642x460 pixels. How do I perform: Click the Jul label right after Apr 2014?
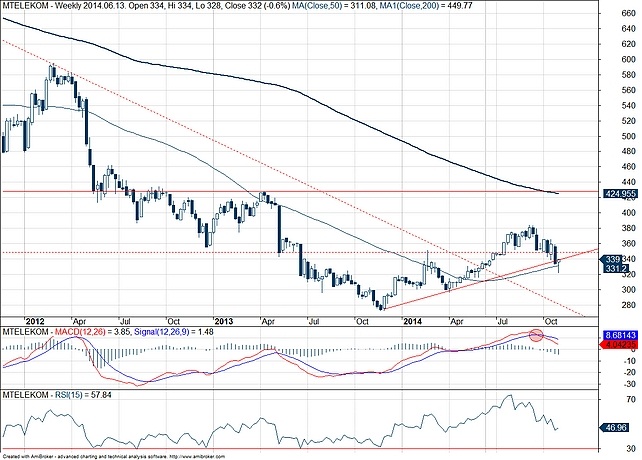pyautogui.click(x=504, y=322)
